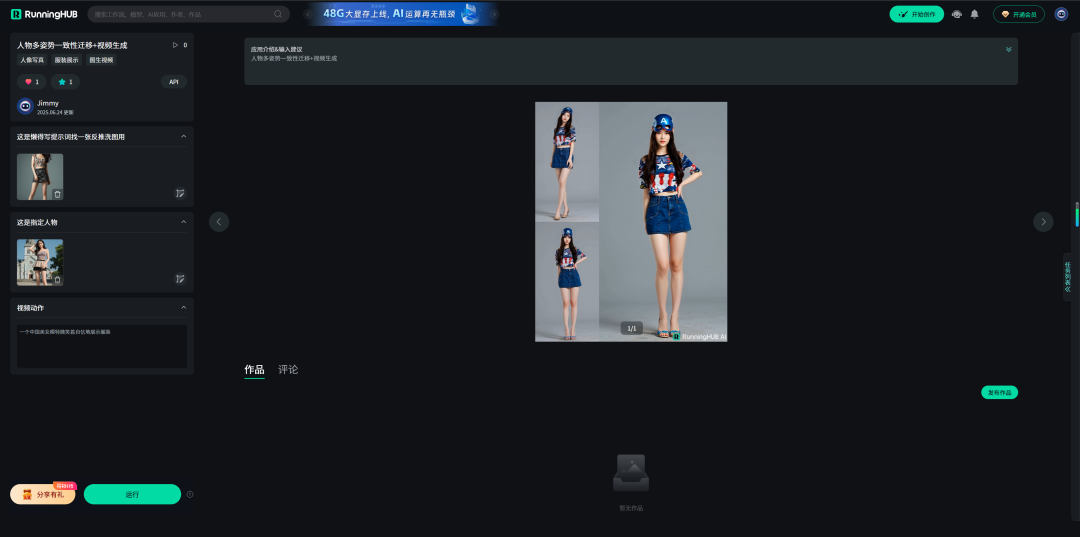This screenshot has height=537, width=1080.
Task: Go to previous banner slide
Action: click(x=308, y=14)
